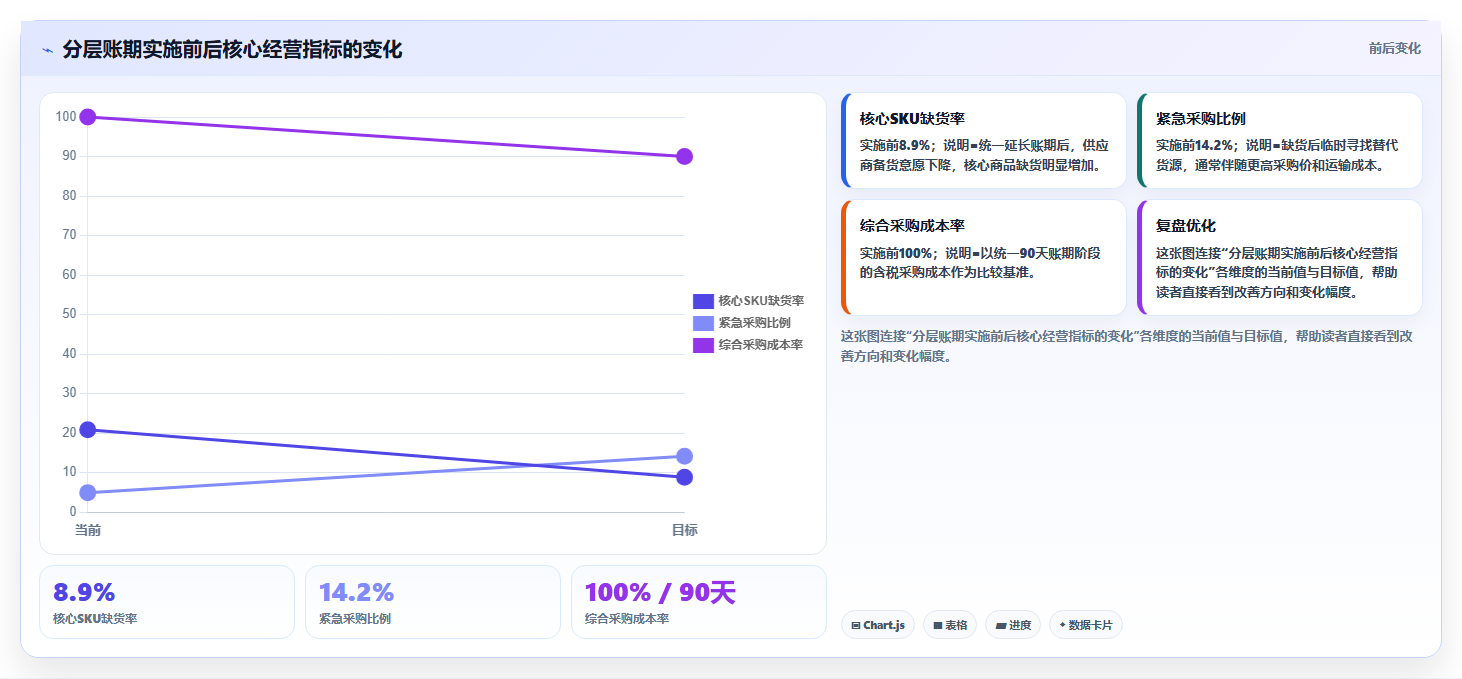Click the 目标 axis label
The width and height of the screenshot is (1462, 679).
(x=684, y=530)
